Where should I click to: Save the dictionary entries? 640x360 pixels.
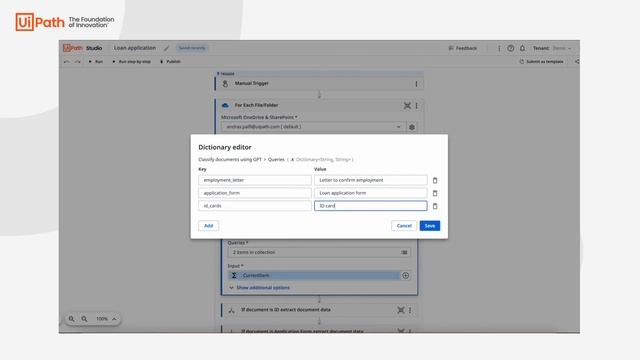click(x=430, y=226)
